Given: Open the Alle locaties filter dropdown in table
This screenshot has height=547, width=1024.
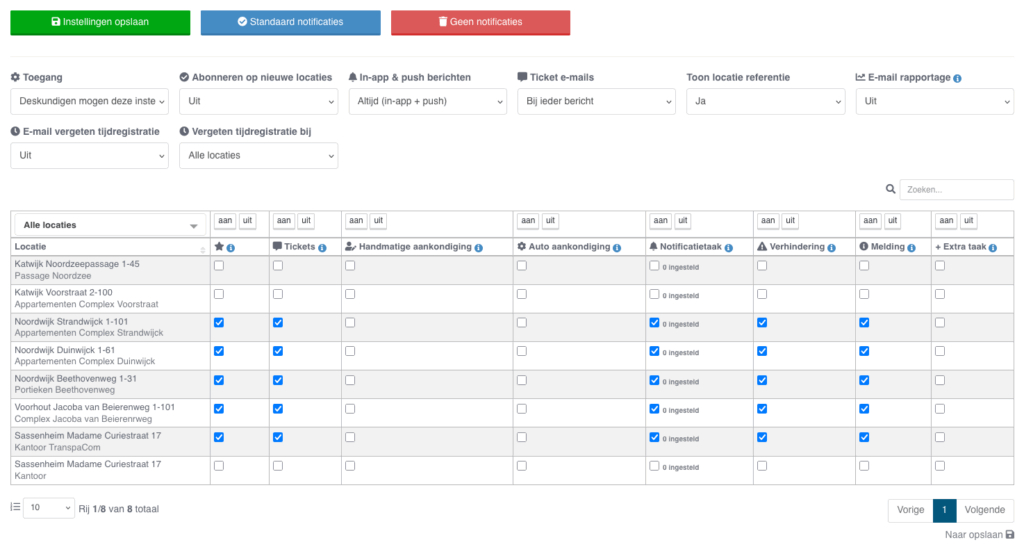Looking at the screenshot, I should 110,225.
